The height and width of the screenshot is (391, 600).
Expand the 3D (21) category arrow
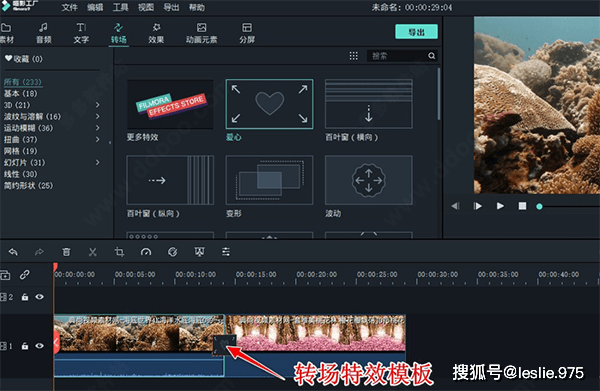point(98,105)
